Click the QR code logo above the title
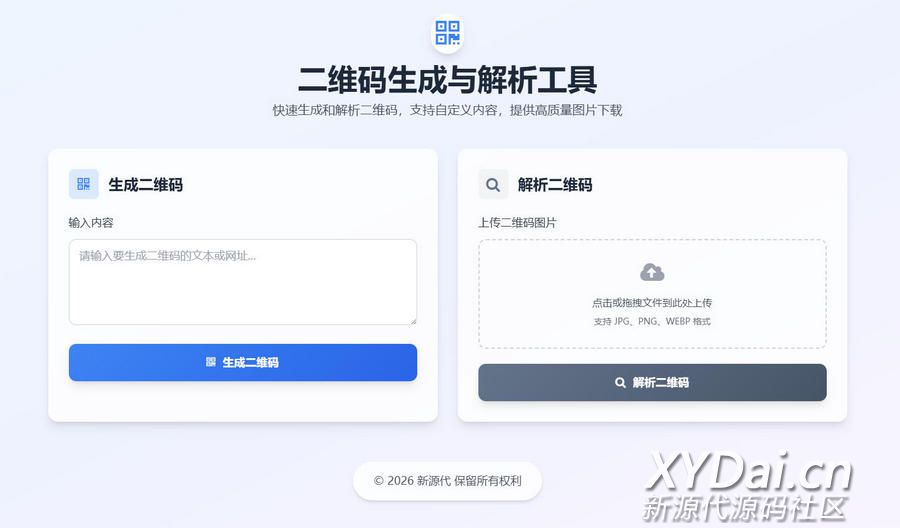The width and height of the screenshot is (900, 528). [x=447, y=33]
